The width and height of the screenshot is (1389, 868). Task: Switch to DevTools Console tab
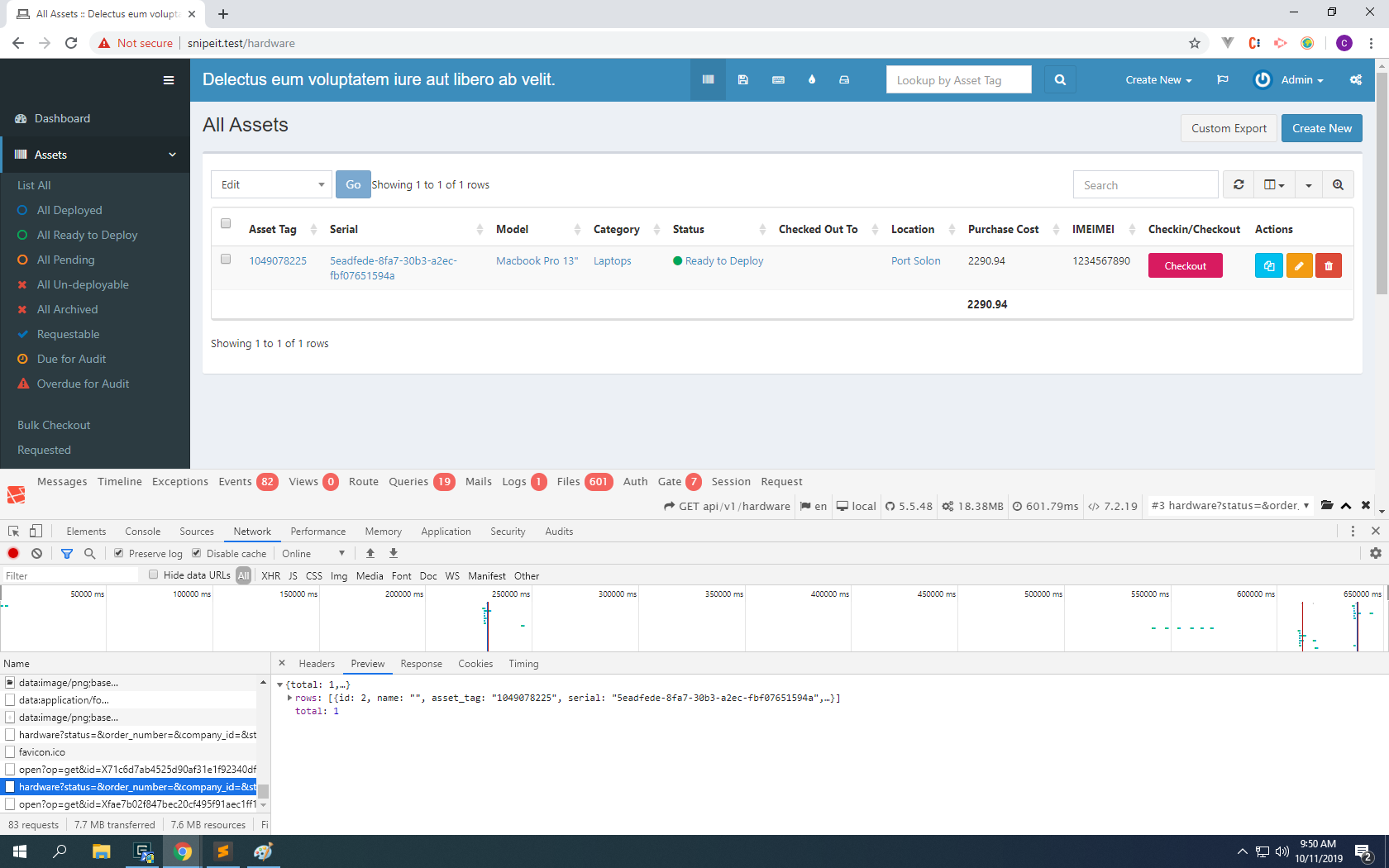[x=143, y=532]
